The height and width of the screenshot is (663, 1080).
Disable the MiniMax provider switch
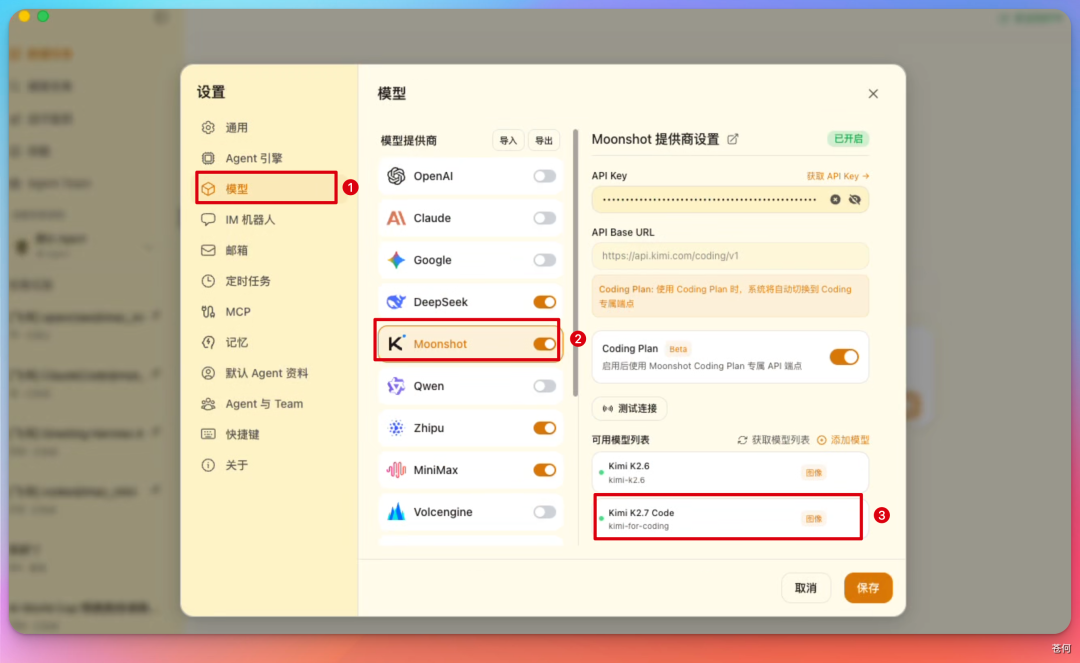coord(544,470)
